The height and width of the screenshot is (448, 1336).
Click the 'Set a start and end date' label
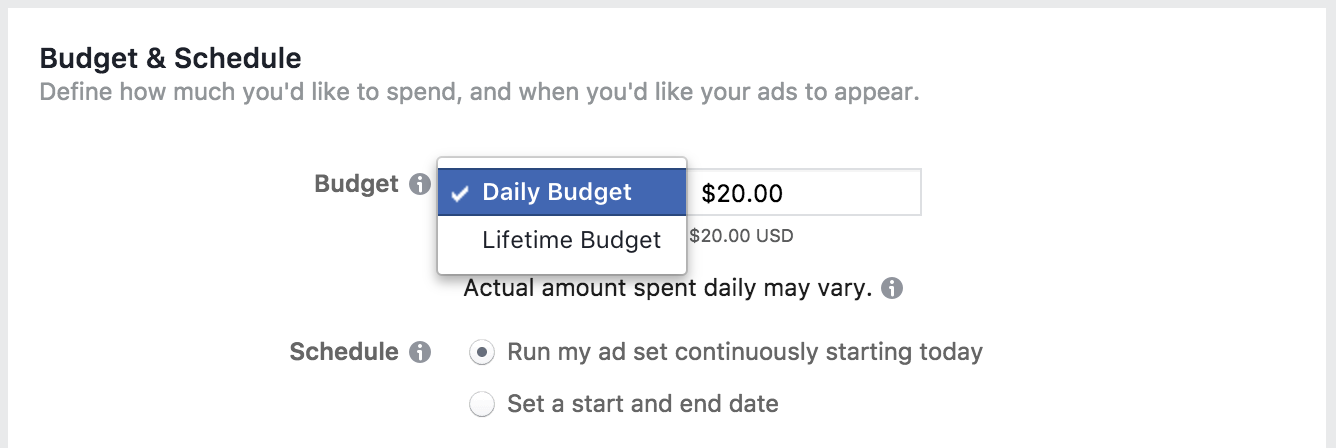point(643,404)
